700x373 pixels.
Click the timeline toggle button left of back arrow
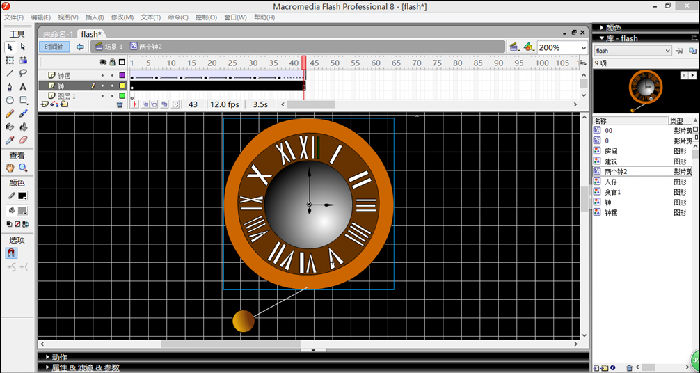coord(54,46)
